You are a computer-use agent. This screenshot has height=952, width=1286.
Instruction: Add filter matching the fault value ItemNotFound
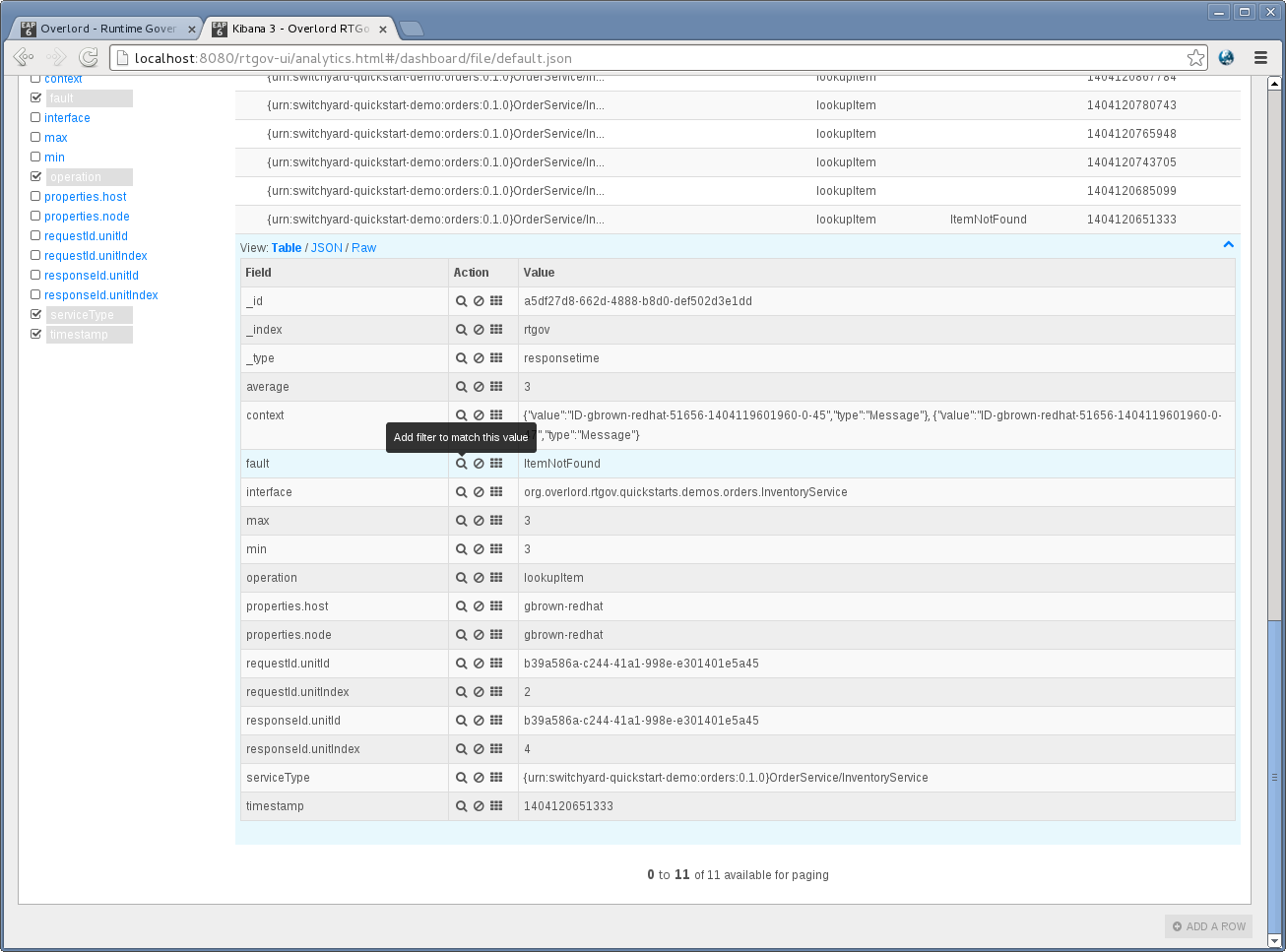pos(462,463)
